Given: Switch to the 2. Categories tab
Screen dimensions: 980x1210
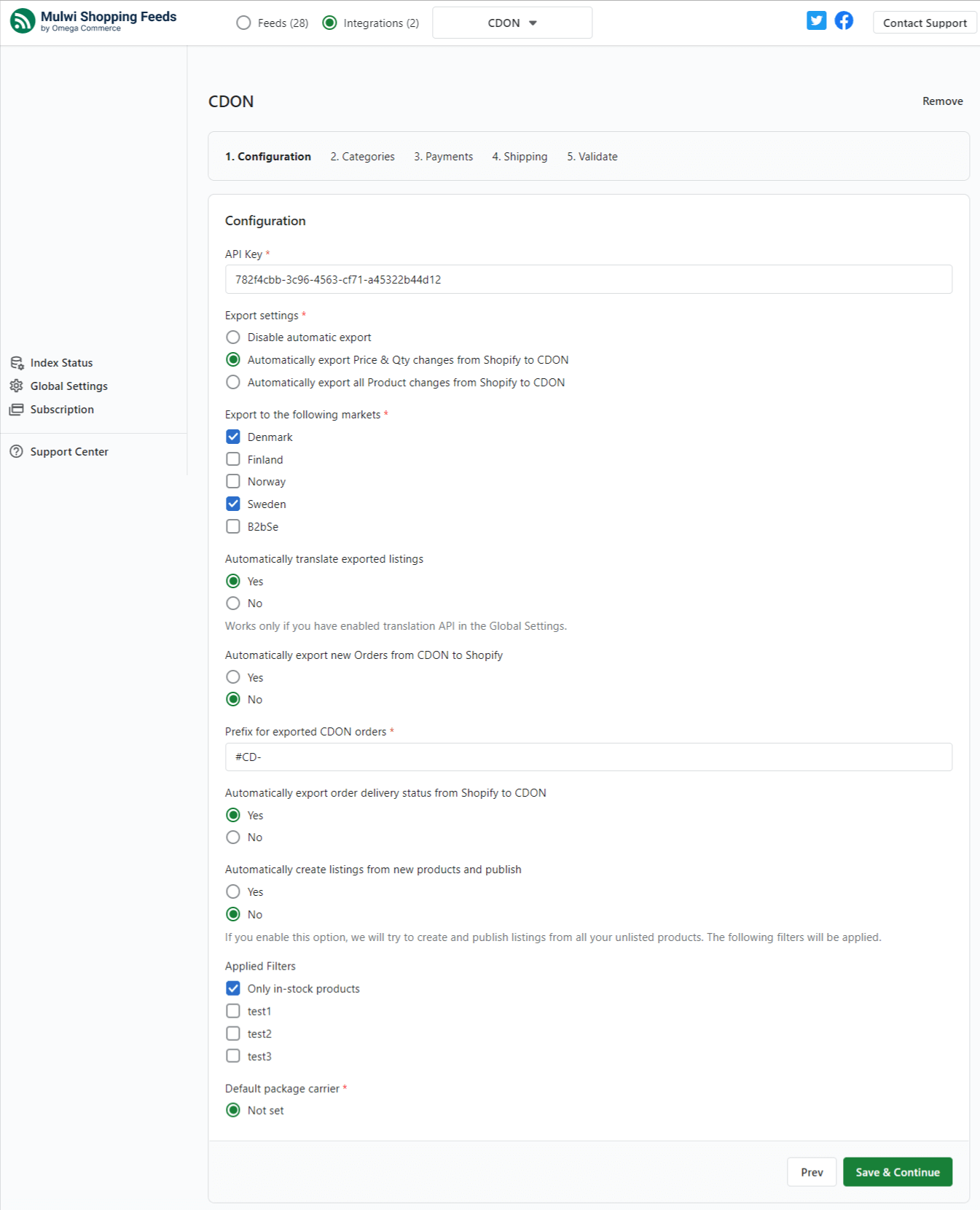Looking at the screenshot, I should coord(362,157).
